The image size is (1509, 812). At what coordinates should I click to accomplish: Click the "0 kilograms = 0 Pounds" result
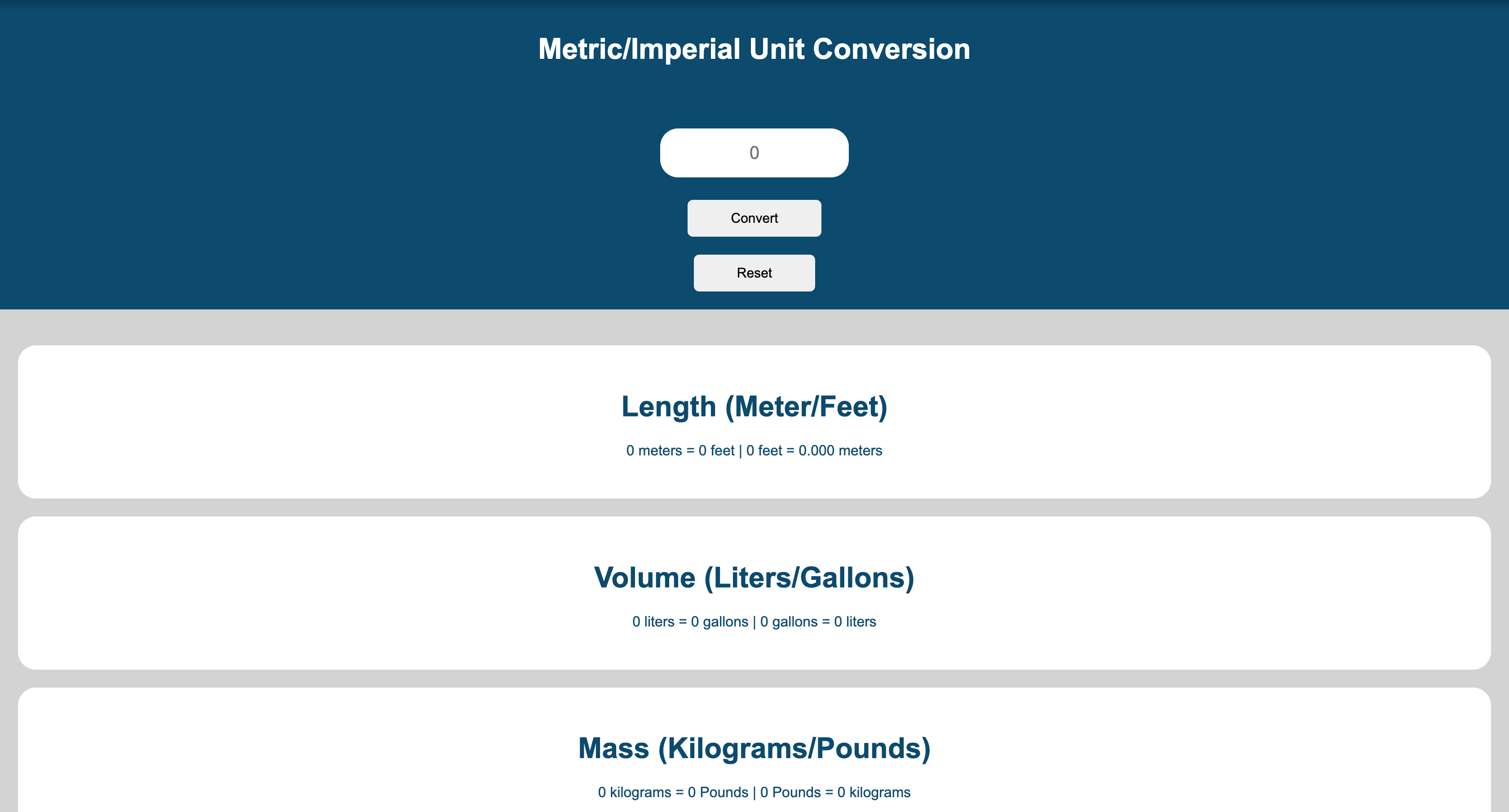coord(672,792)
